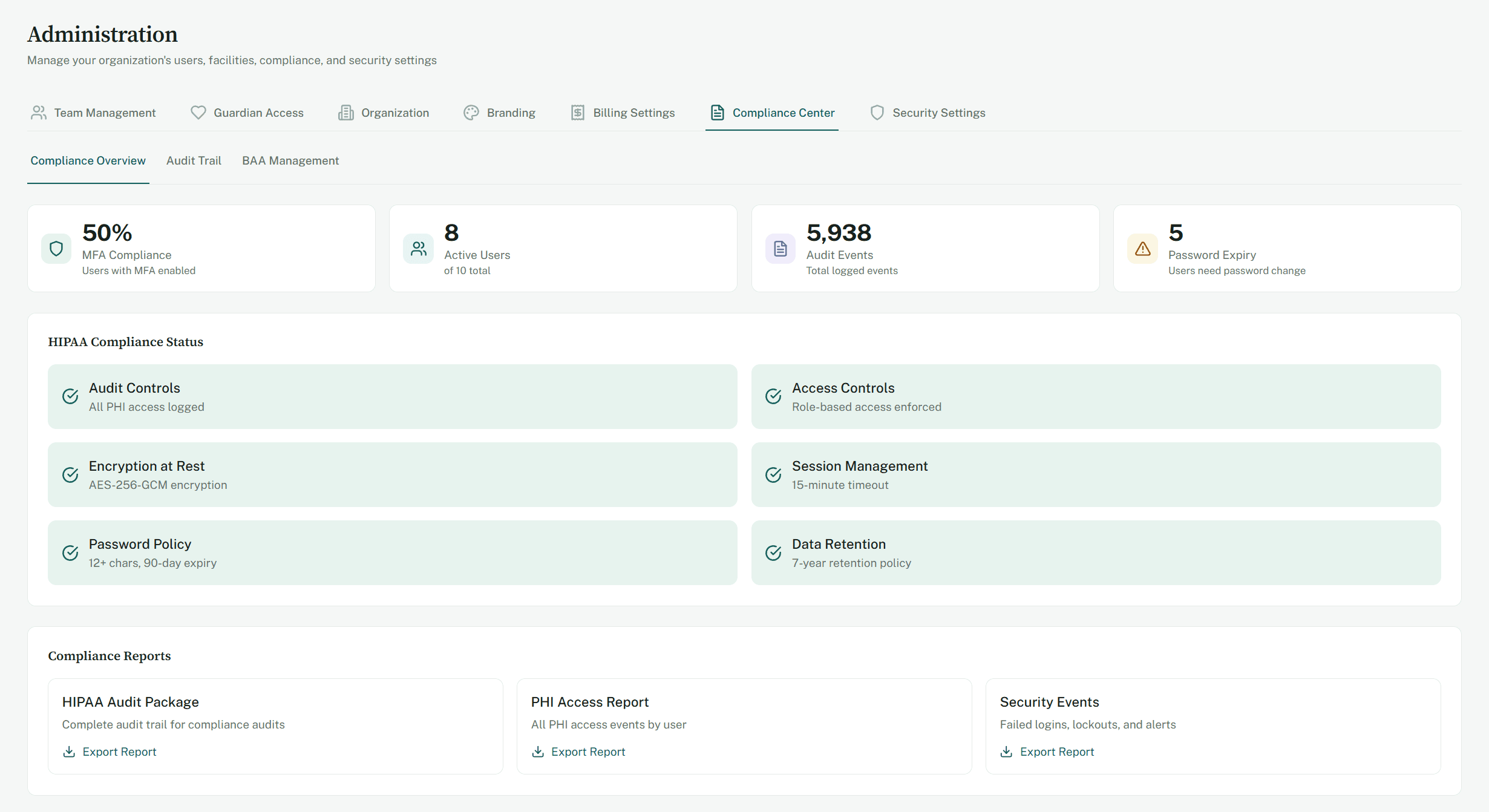The image size is (1489, 812).
Task: Click the Access Controls title
Action: 843,388
